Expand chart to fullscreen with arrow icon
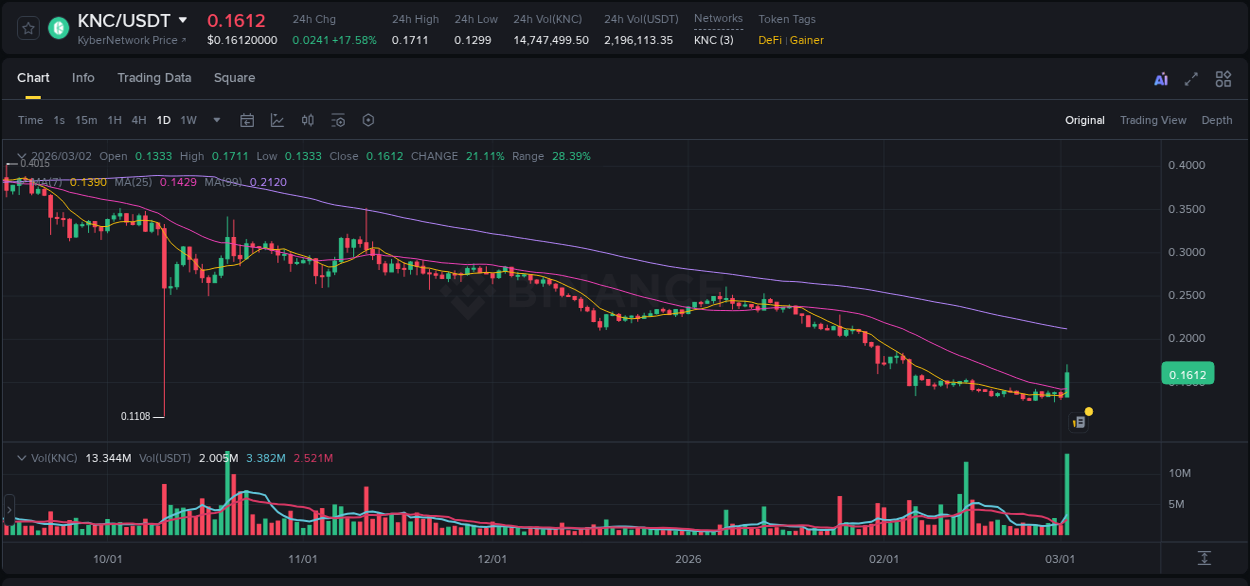The height and width of the screenshot is (586, 1250). 1190,78
